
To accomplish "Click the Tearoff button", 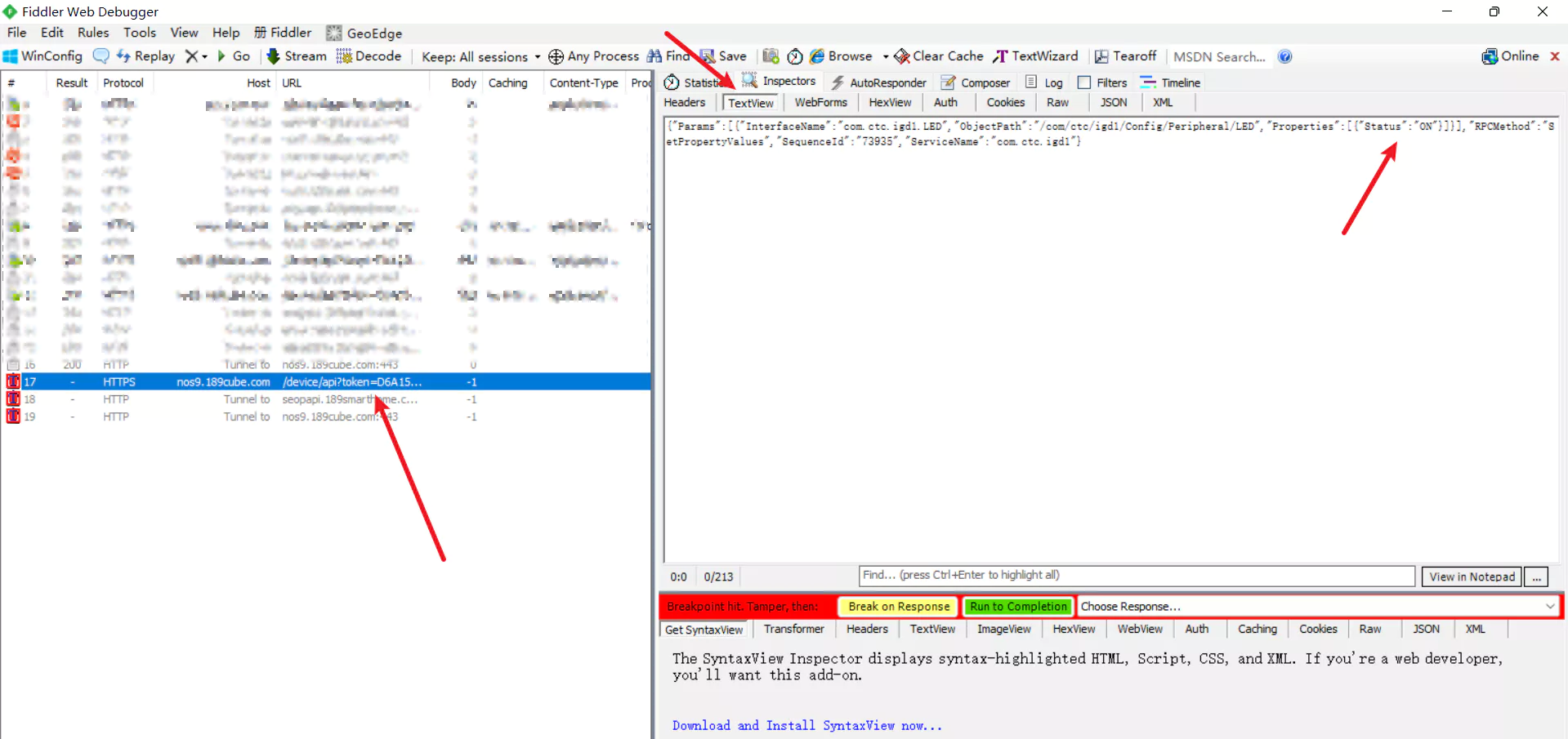I will pos(1126,56).
